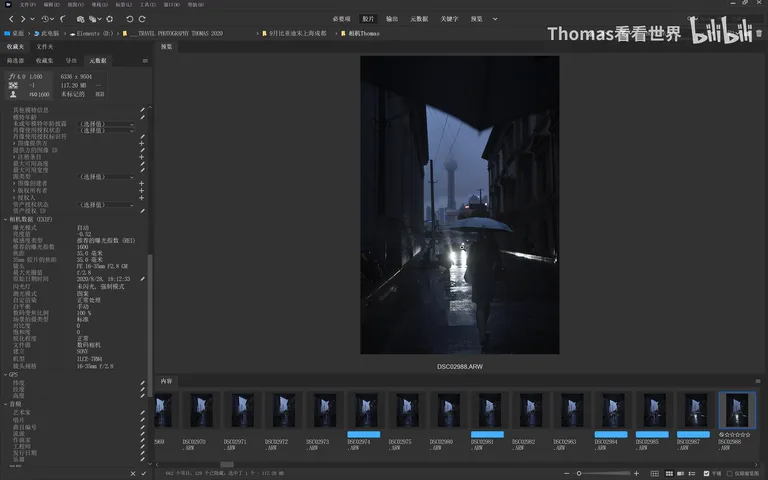
Task: Edit 模特年龄 with its pencil icon
Action: pos(143,117)
